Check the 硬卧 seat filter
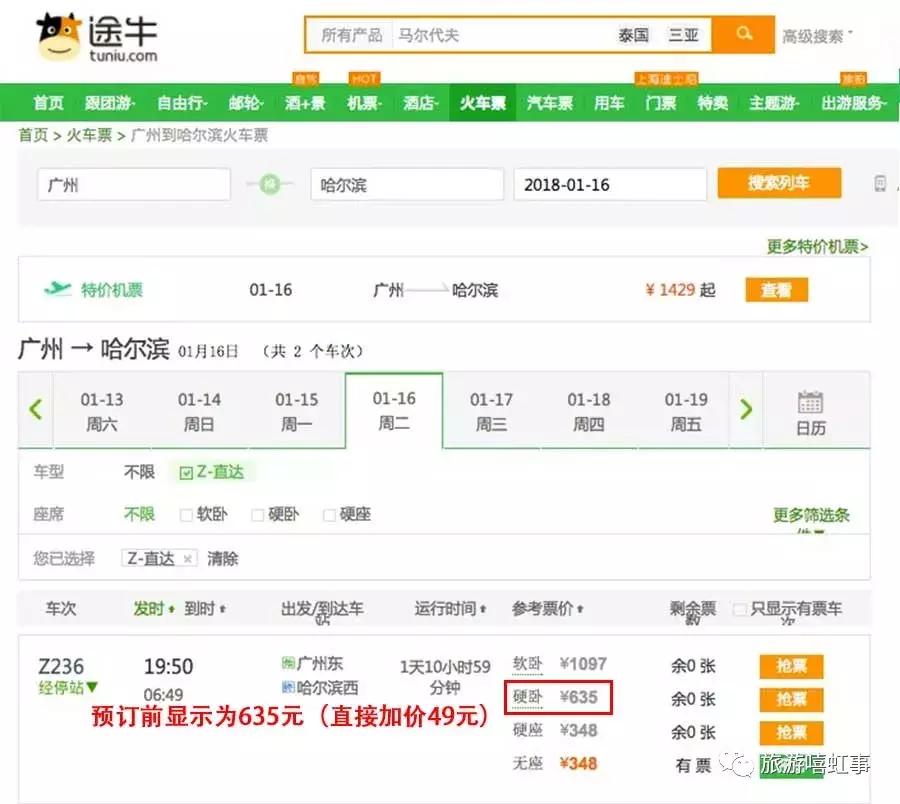This screenshot has width=900, height=804. tap(256, 514)
